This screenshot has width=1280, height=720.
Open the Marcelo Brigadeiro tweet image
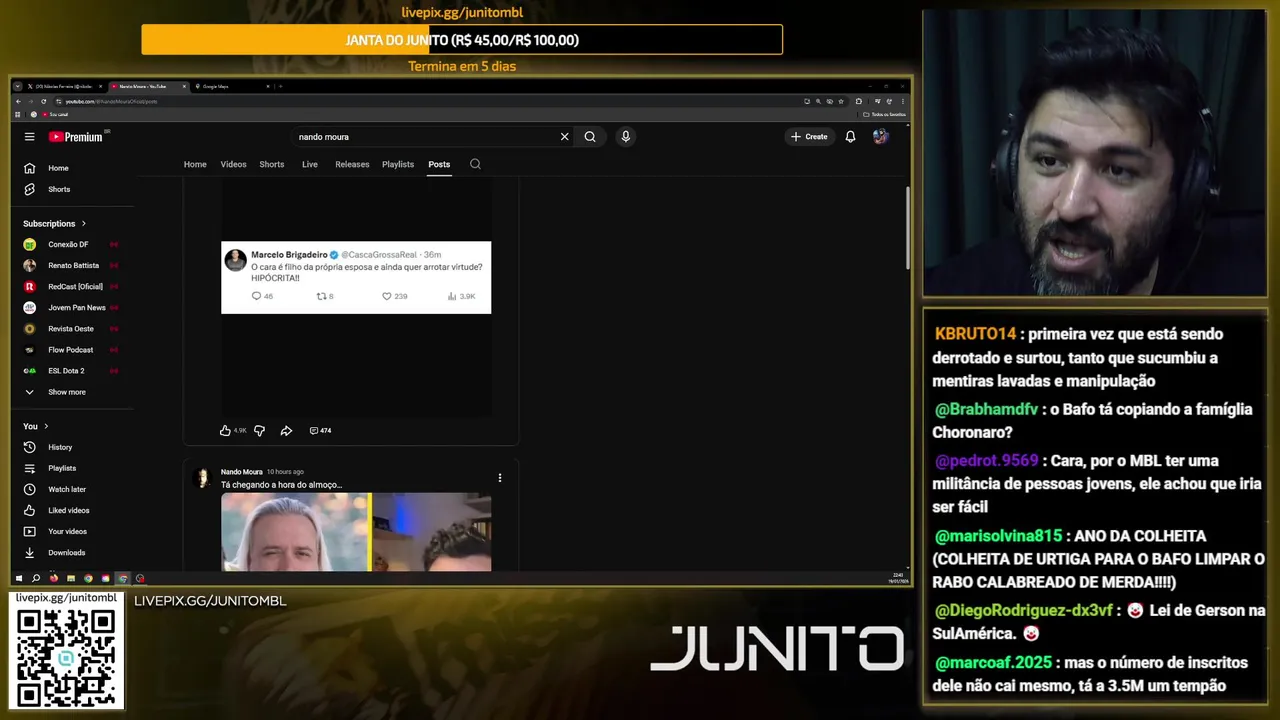pyautogui.click(x=356, y=277)
